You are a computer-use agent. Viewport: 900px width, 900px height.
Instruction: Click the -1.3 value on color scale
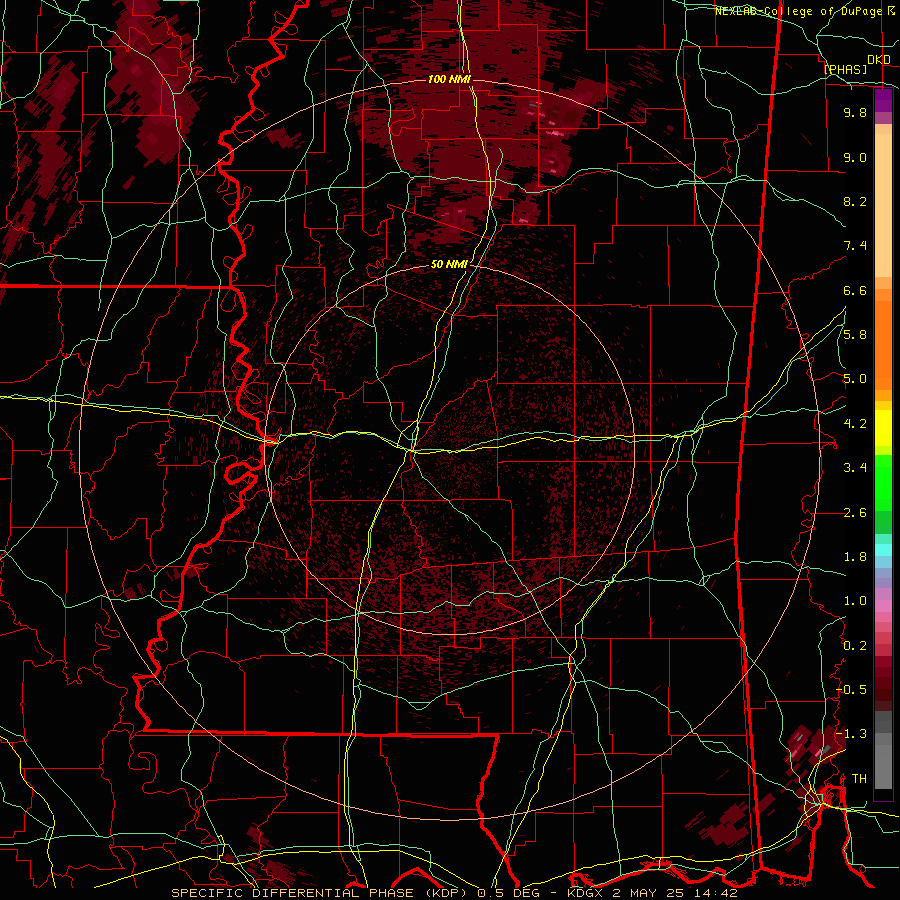(851, 734)
